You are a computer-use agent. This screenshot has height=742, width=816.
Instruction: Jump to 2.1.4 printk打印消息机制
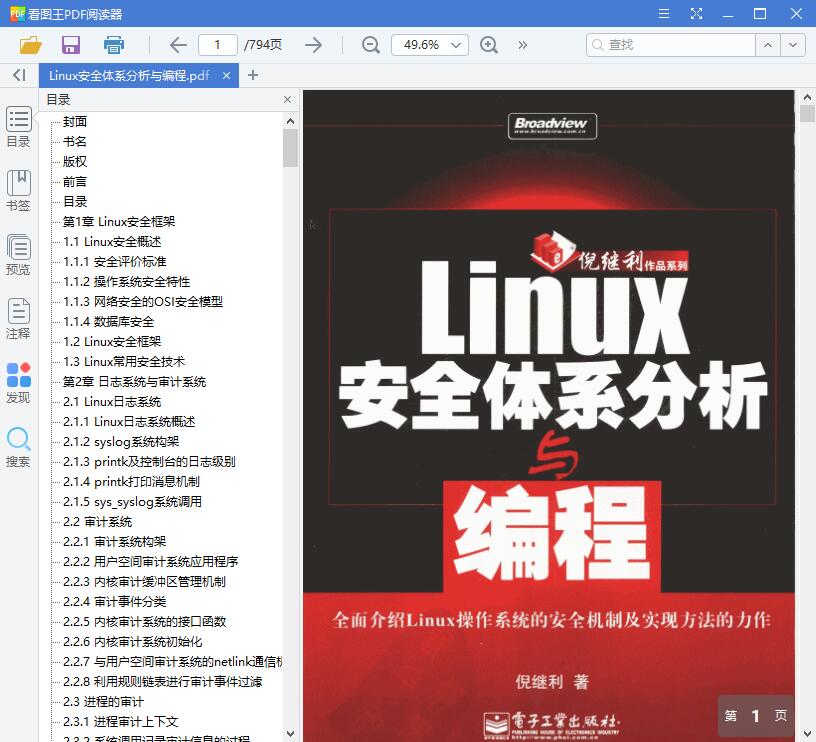click(x=131, y=482)
